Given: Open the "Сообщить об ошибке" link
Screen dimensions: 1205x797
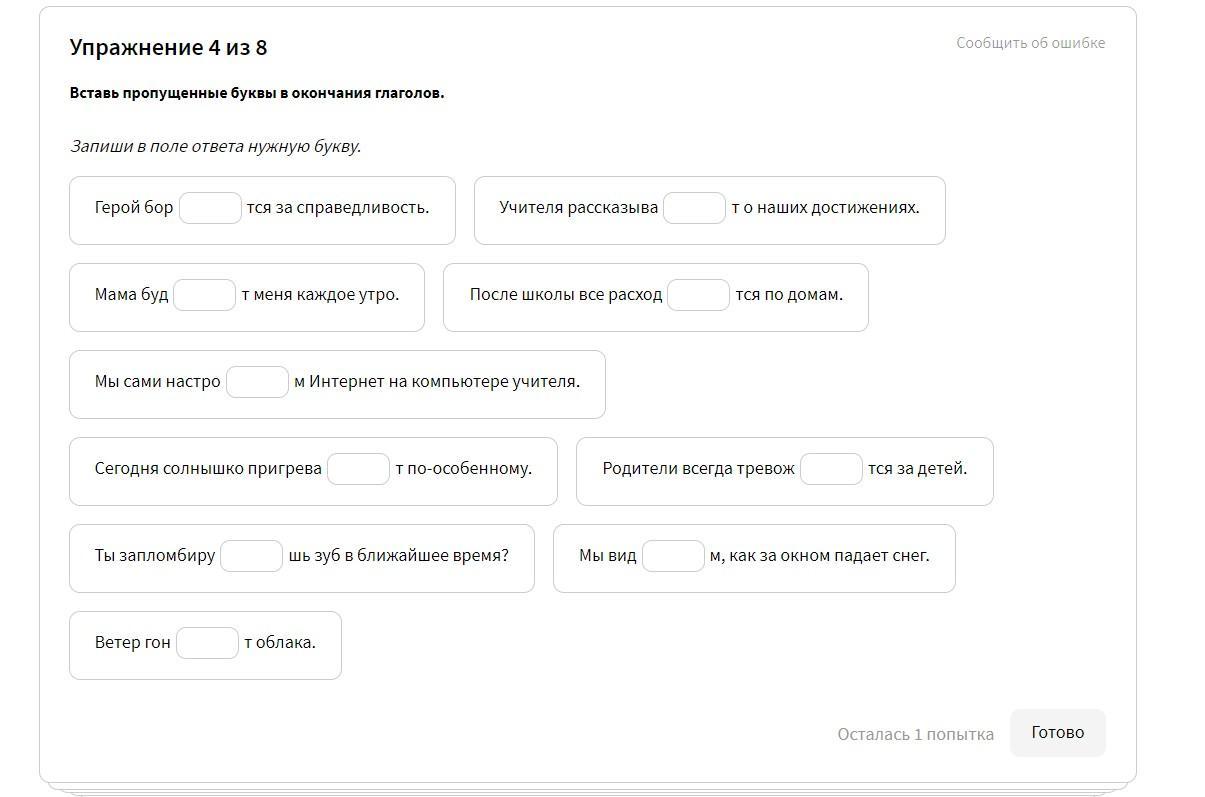Looking at the screenshot, I should coord(1030,43).
